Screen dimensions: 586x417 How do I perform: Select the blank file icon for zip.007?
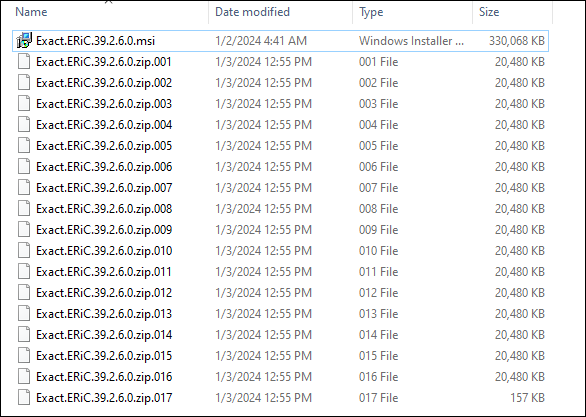(x=24, y=188)
